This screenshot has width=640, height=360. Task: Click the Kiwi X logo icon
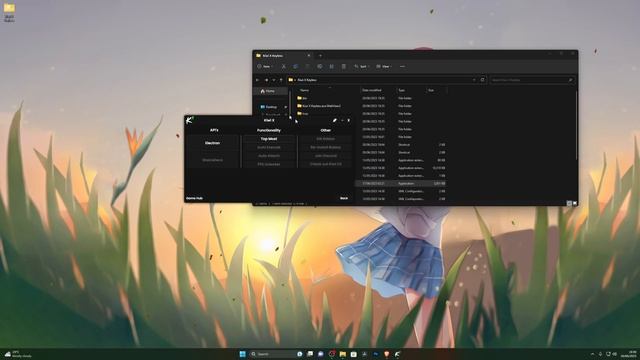coord(189,120)
